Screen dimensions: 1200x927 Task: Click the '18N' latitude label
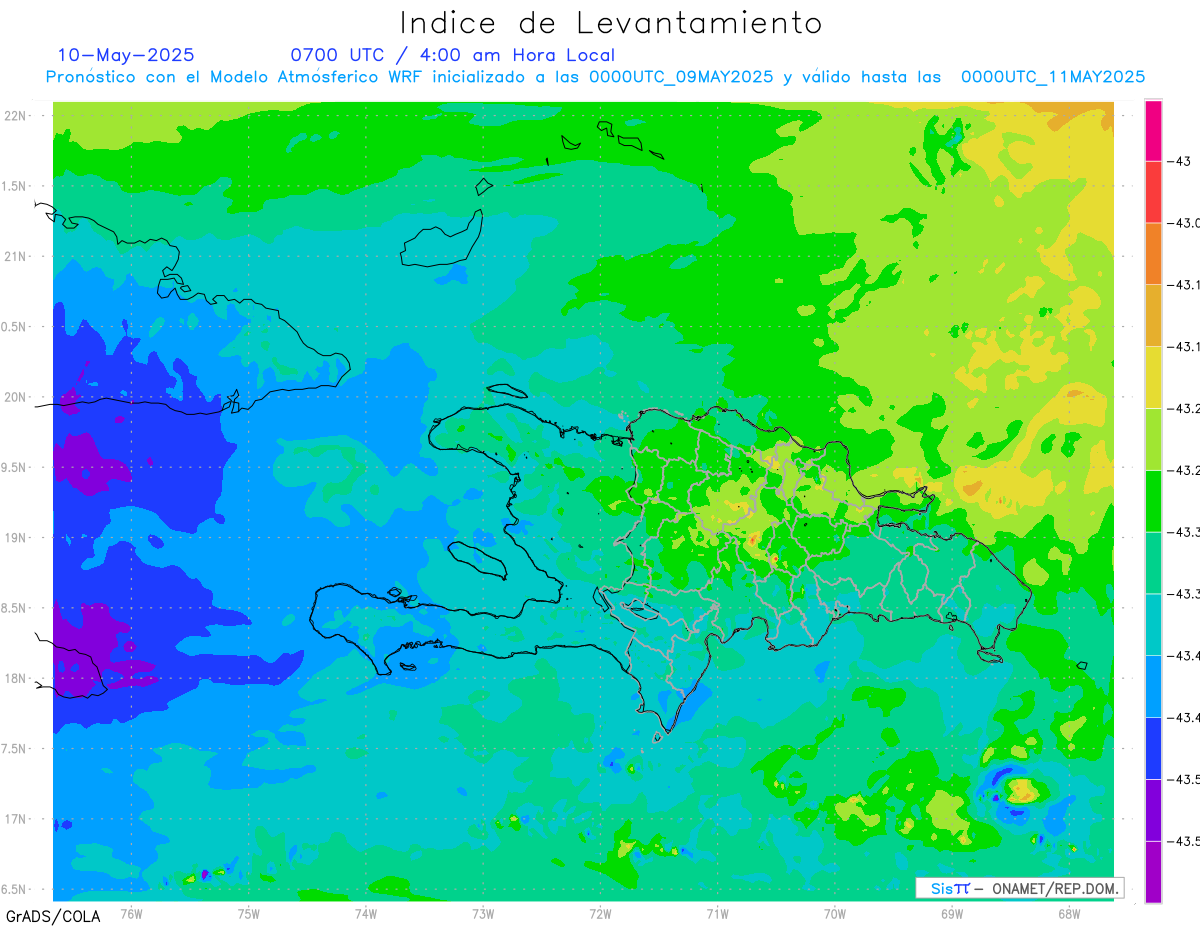coord(15,678)
